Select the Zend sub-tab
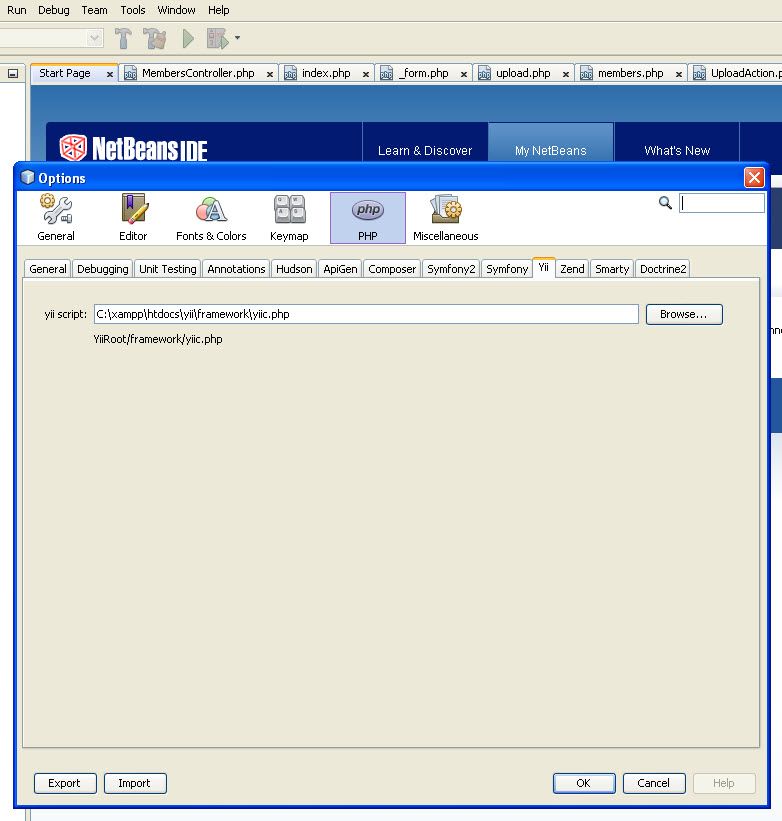This screenshot has height=821, width=782. coord(572,269)
